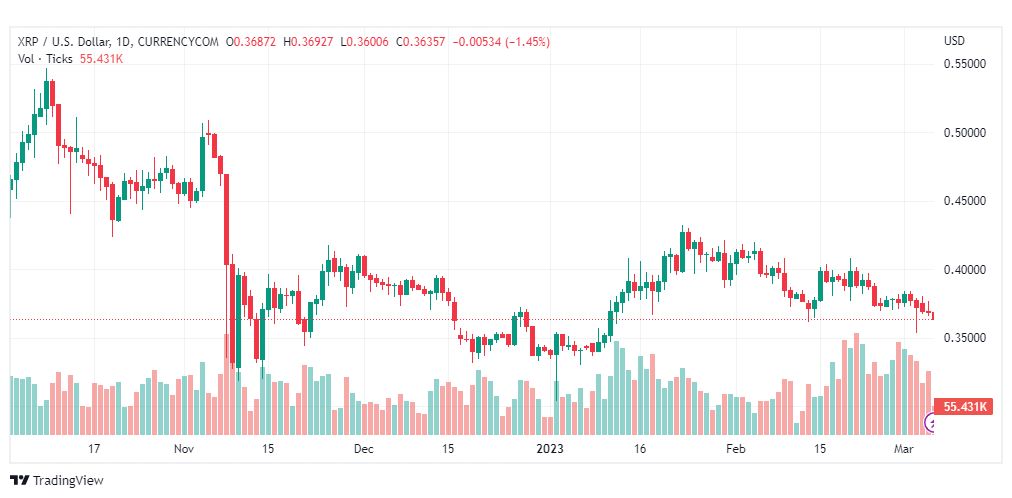Image resolution: width=1012 pixels, height=498 pixels.
Task: Click the red change value −0.00534 (−1.45%)
Action: [501, 42]
